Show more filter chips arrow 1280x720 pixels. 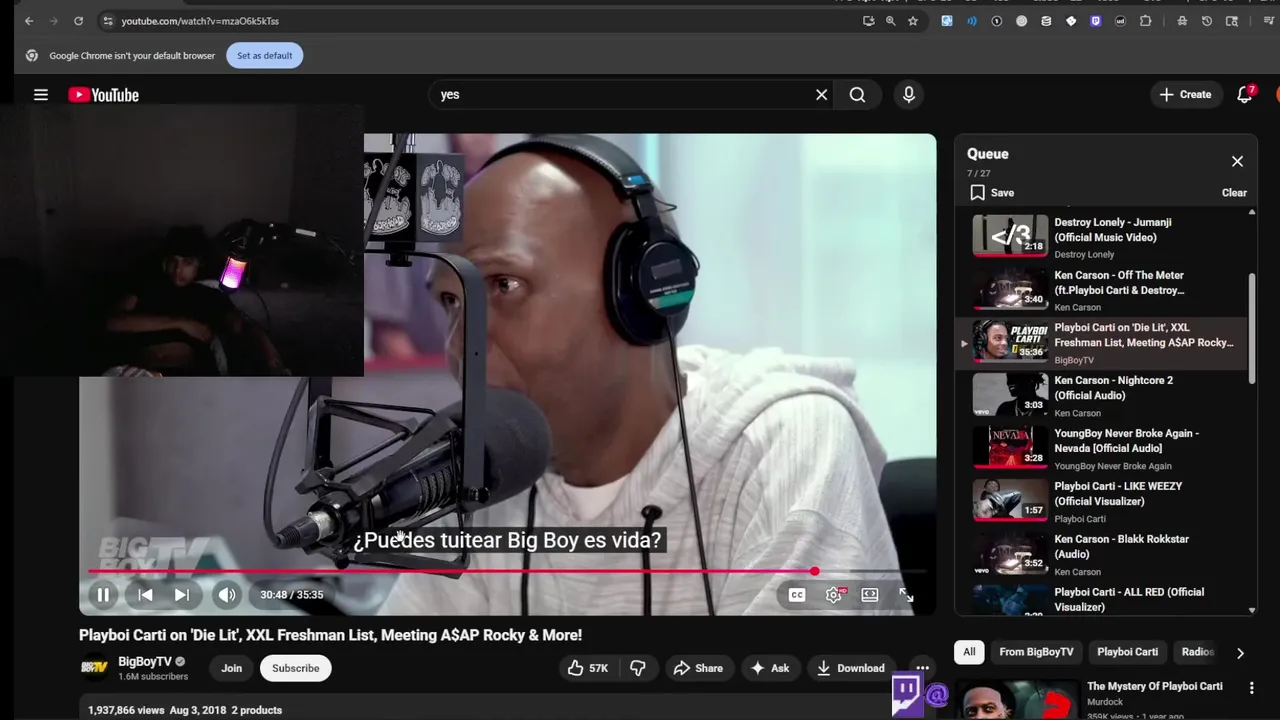coord(1240,653)
